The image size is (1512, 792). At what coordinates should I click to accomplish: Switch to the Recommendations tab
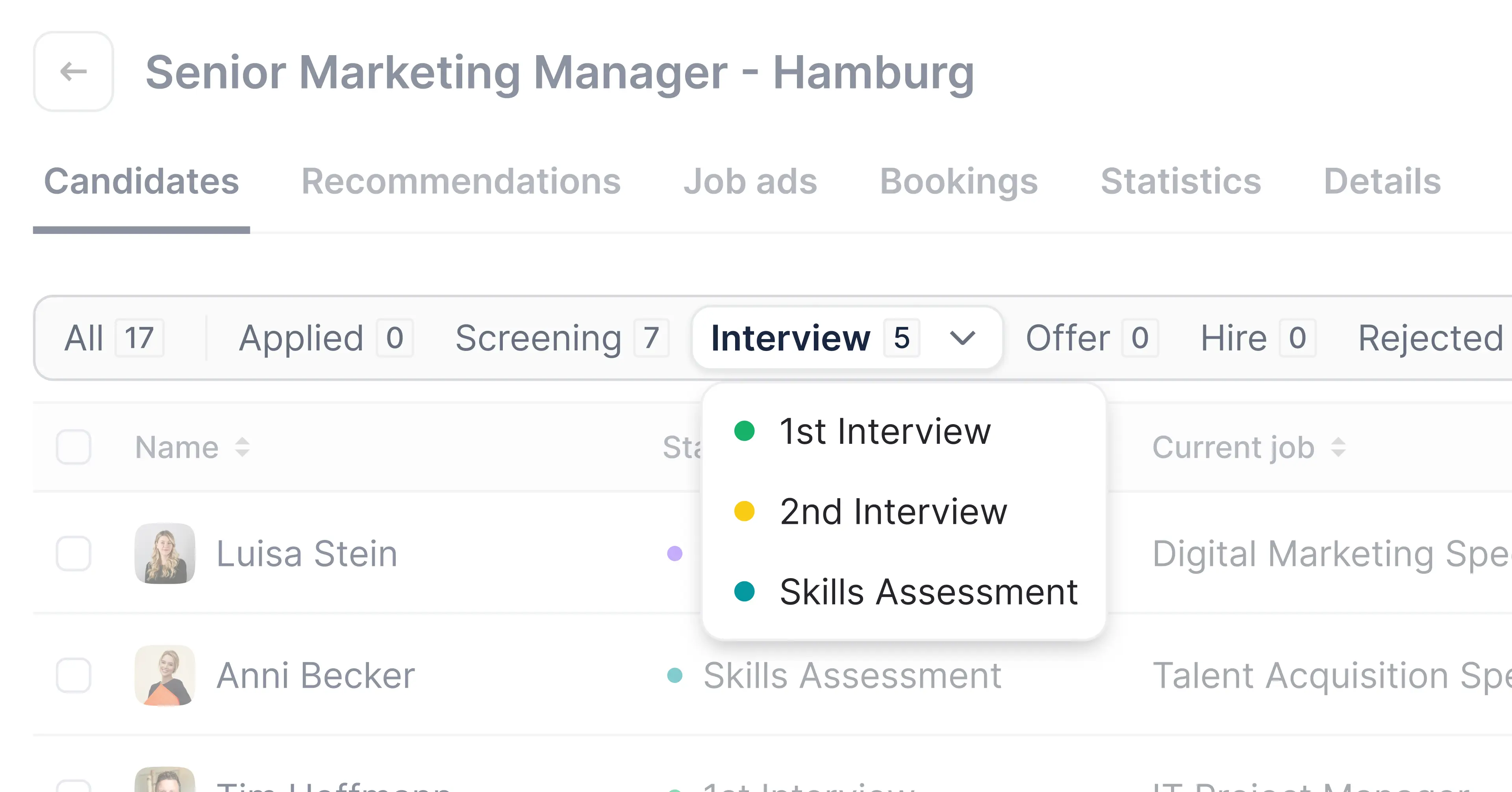(x=461, y=182)
